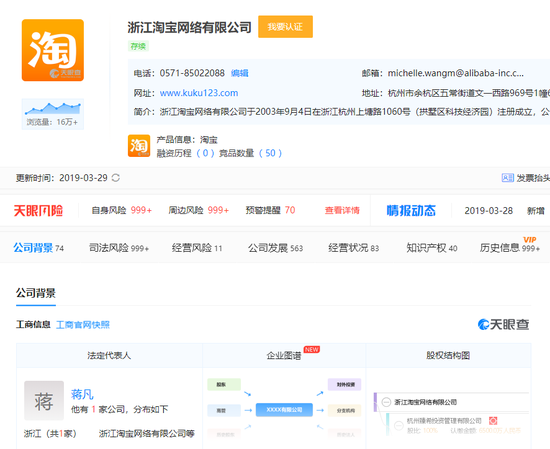Click 杭州臻希投资管理有限公司 in equity structure
Screen dimensions: 550x449
click(x=444, y=421)
